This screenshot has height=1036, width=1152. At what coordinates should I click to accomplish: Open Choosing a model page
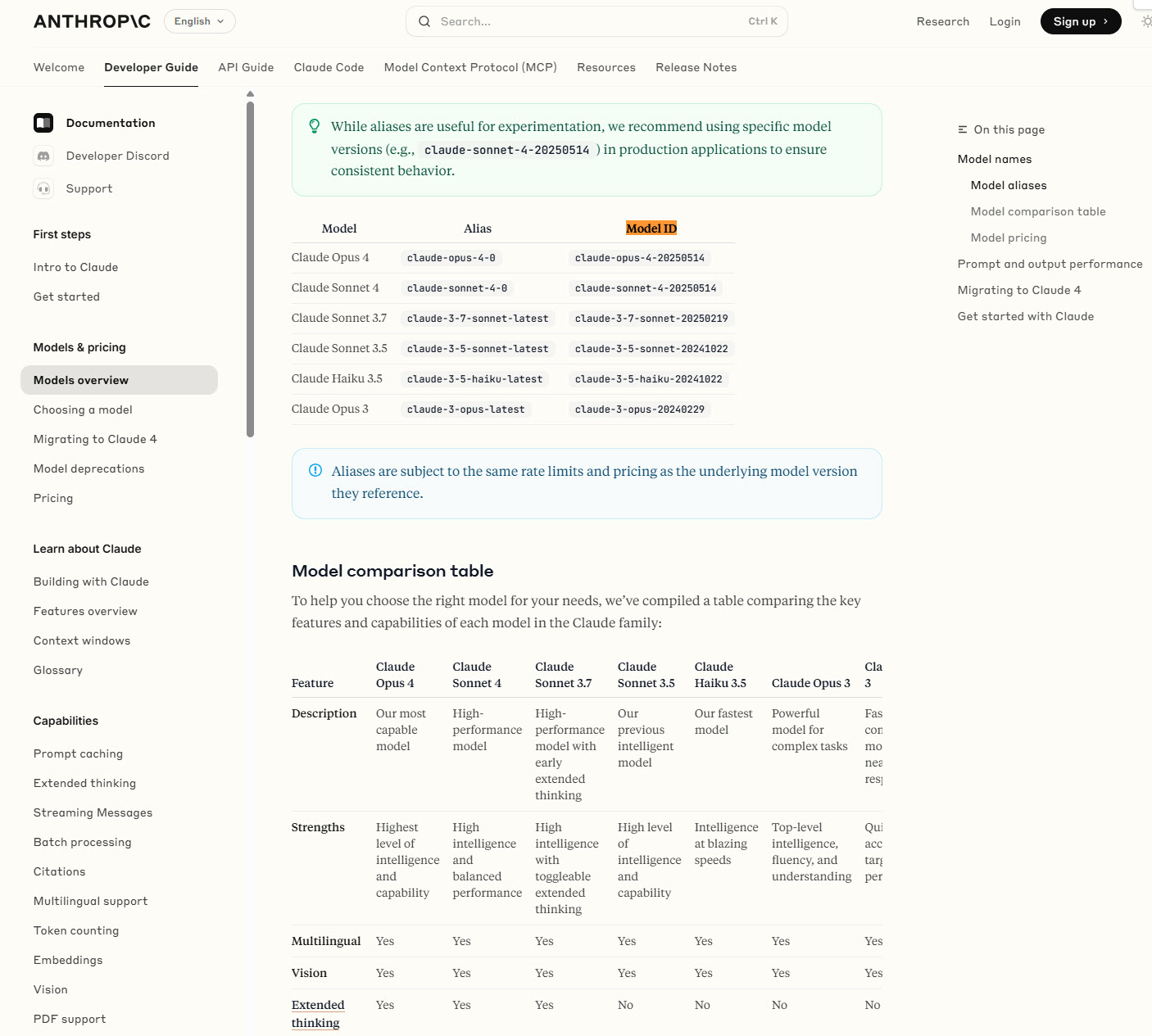tap(83, 409)
